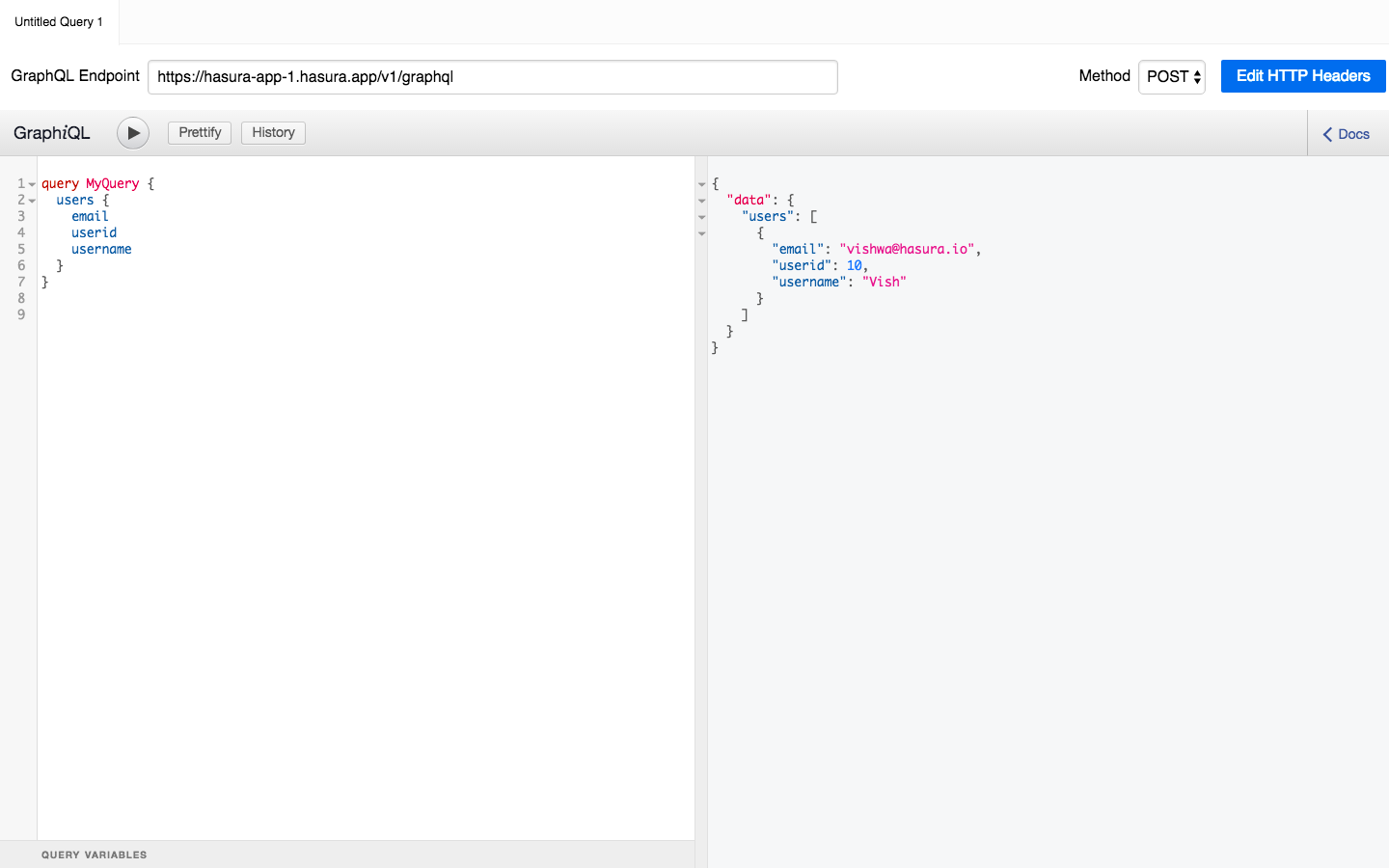1389x868 pixels.
Task: Select the Untitled Query 1 tab
Action: pyautogui.click(x=59, y=22)
